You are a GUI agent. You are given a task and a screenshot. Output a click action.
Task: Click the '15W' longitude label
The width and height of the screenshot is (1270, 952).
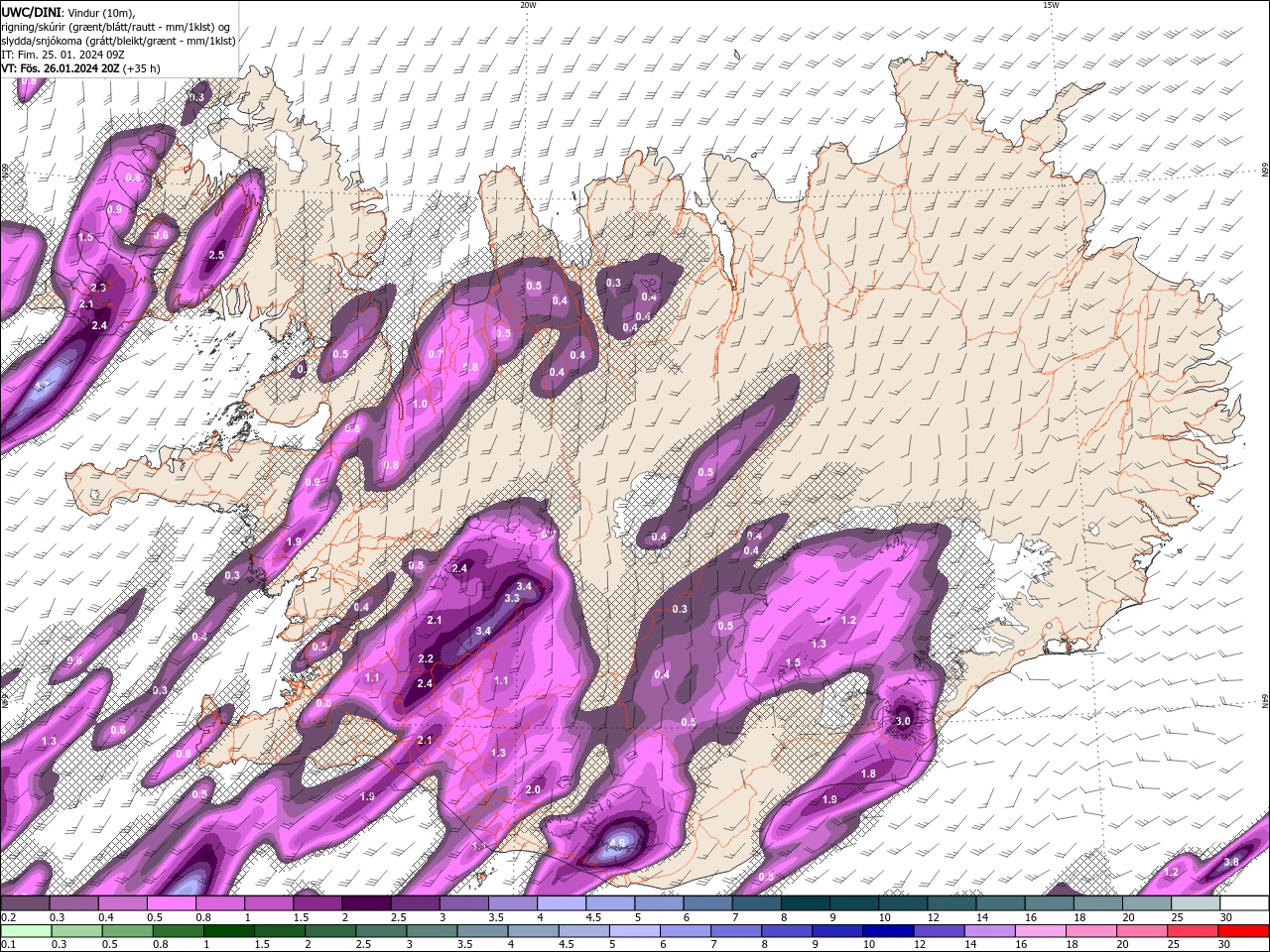(1052, 5)
